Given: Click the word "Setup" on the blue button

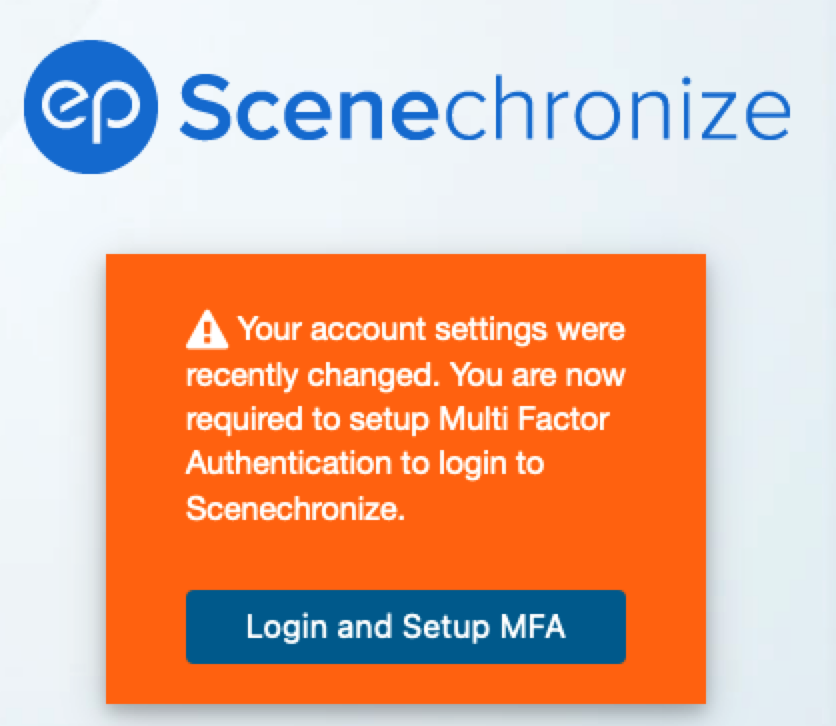Looking at the screenshot, I should pyautogui.click(x=440, y=627).
